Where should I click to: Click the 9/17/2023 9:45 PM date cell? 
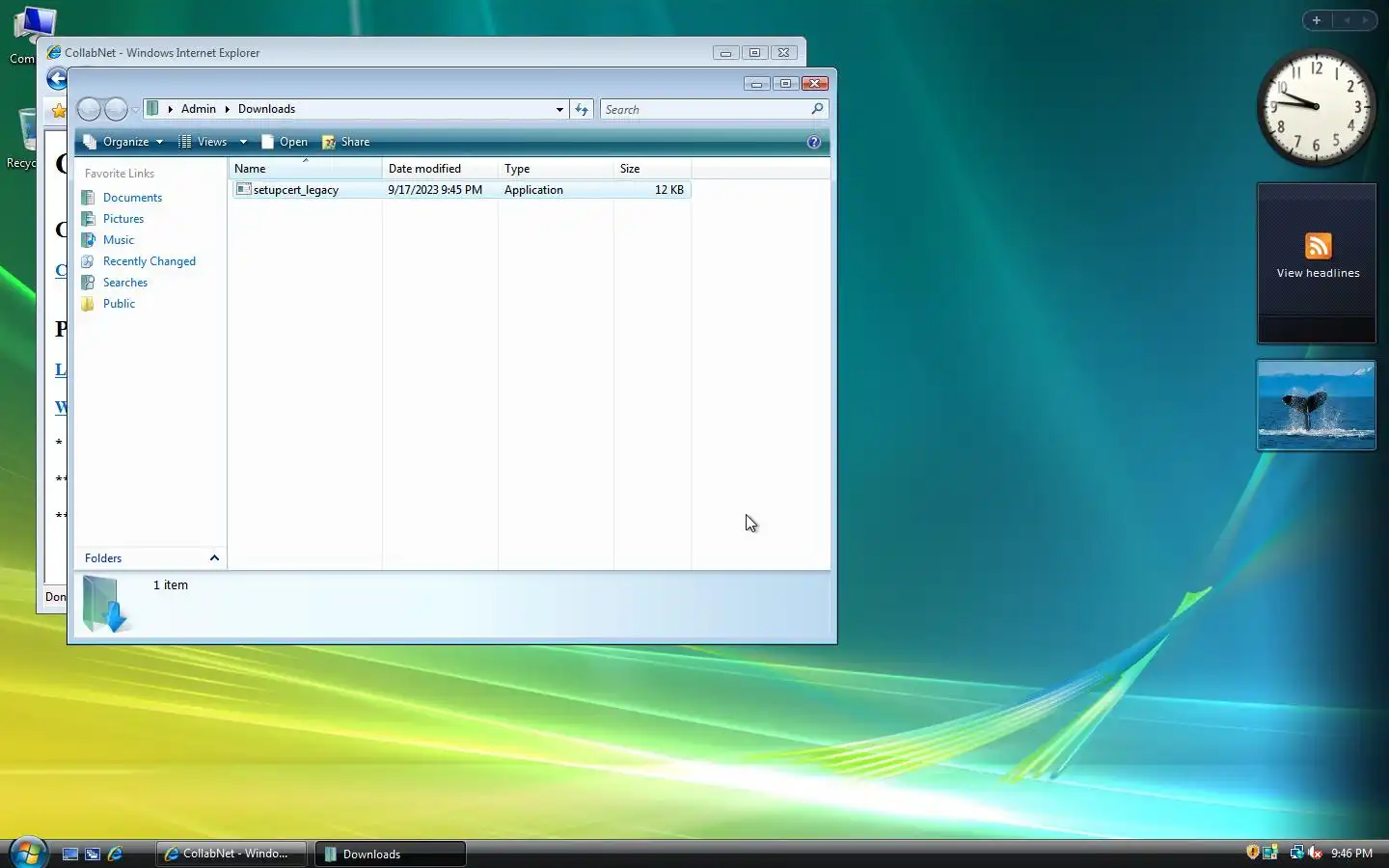click(x=435, y=190)
